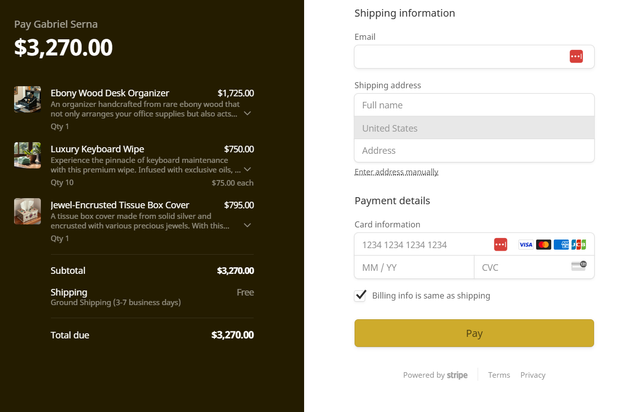The height and width of the screenshot is (412, 640).
Task: Click Enter address manually link
Action: coord(396,172)
